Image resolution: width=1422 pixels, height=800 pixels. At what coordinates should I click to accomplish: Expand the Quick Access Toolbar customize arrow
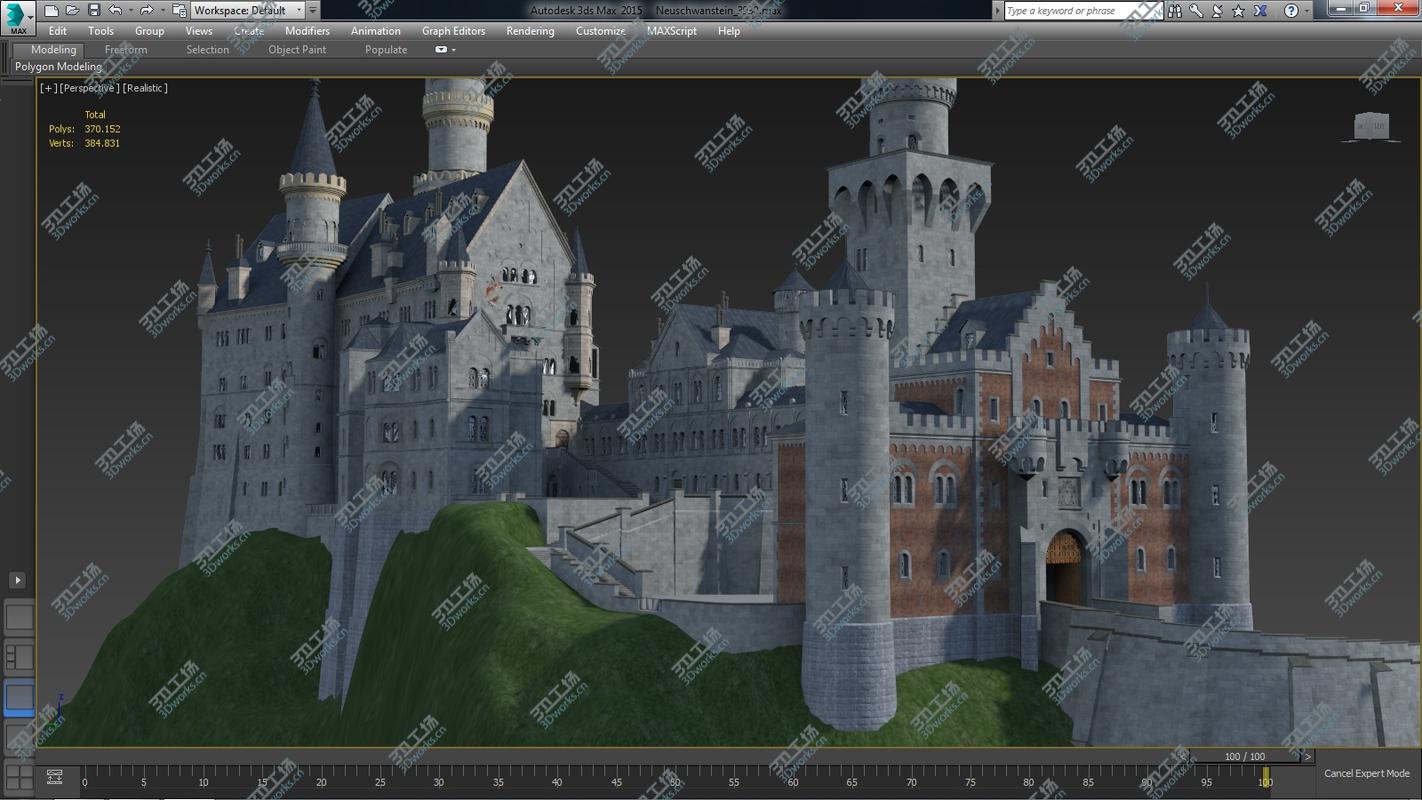(x=313, y=10)
